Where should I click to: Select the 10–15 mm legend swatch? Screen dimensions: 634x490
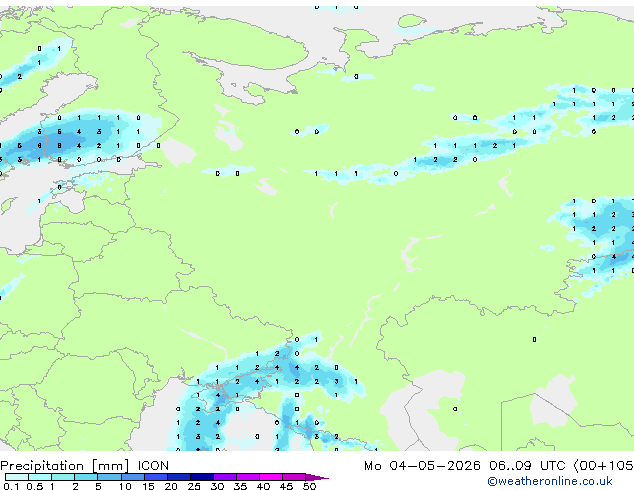pos(133,477)
